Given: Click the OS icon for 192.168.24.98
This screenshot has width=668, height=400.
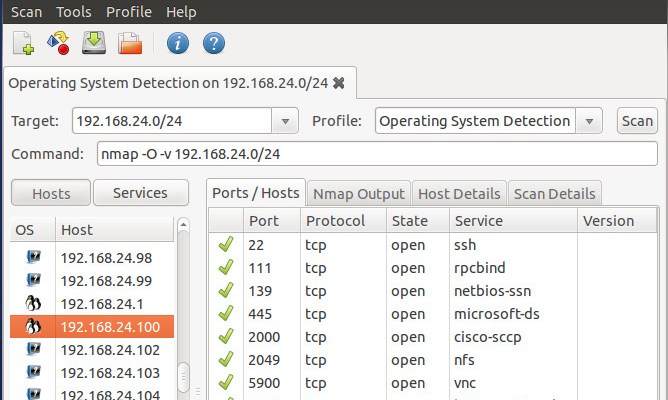Looking at the screenshot, I should point(33,258).
